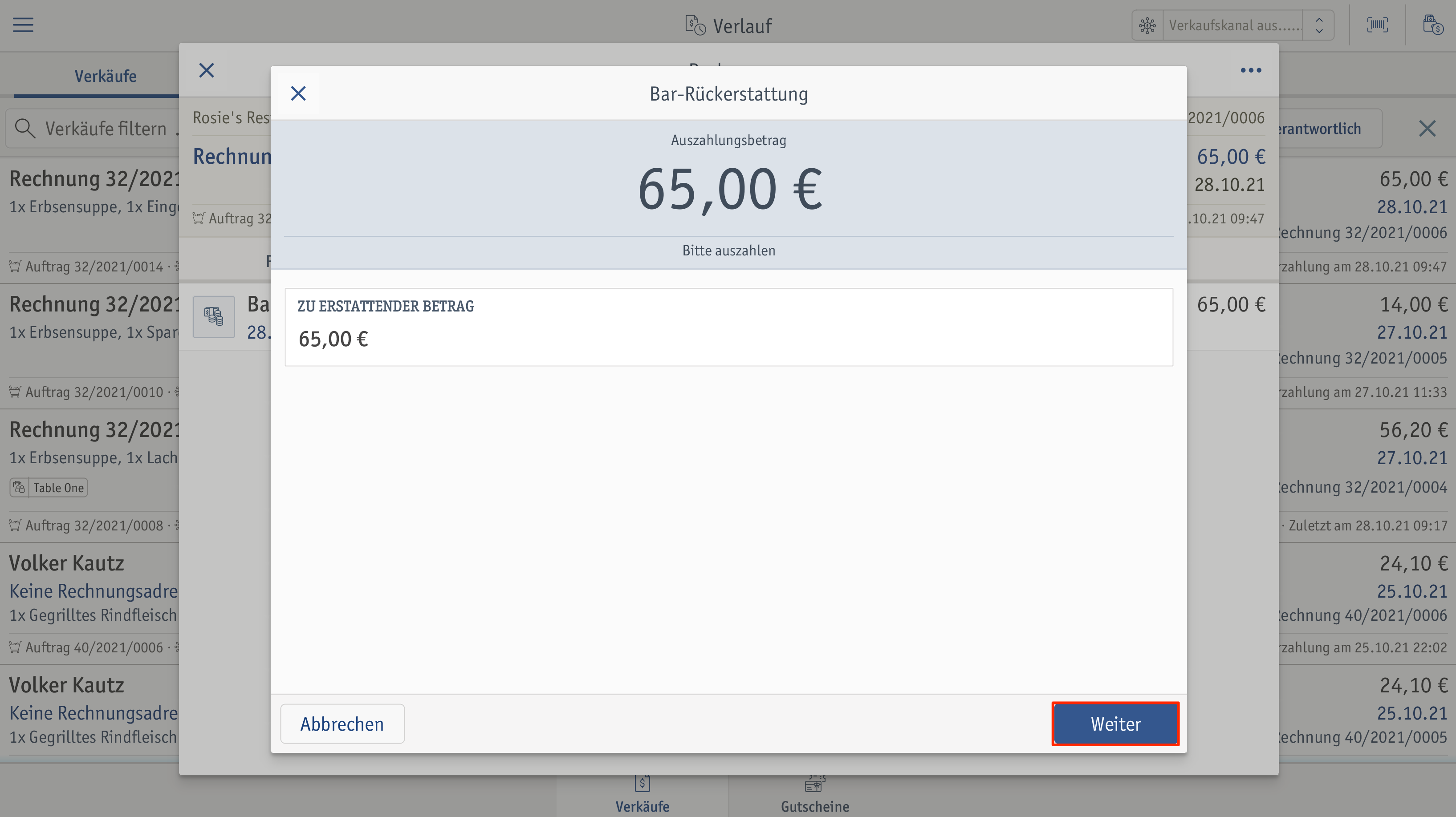The width and height of the screenshot is (1456, 817).
Task: Switch to the Verkäufe top tab
Action: (106, 76)
